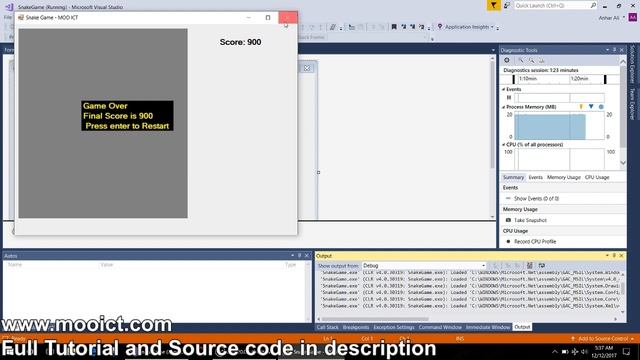Image resolution: width=640 pixels, height=360 pixels.
Task: Collapse the Process Memory graph section
Action: [504, 107]
